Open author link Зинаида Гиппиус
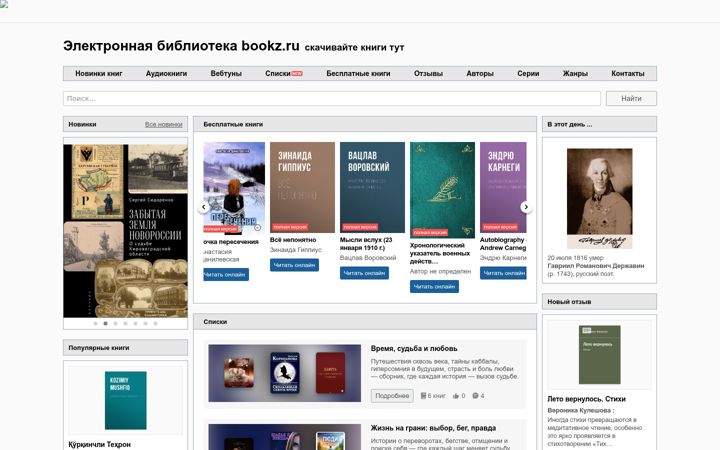Screen dimensions: 720x450 coord(296,250)
